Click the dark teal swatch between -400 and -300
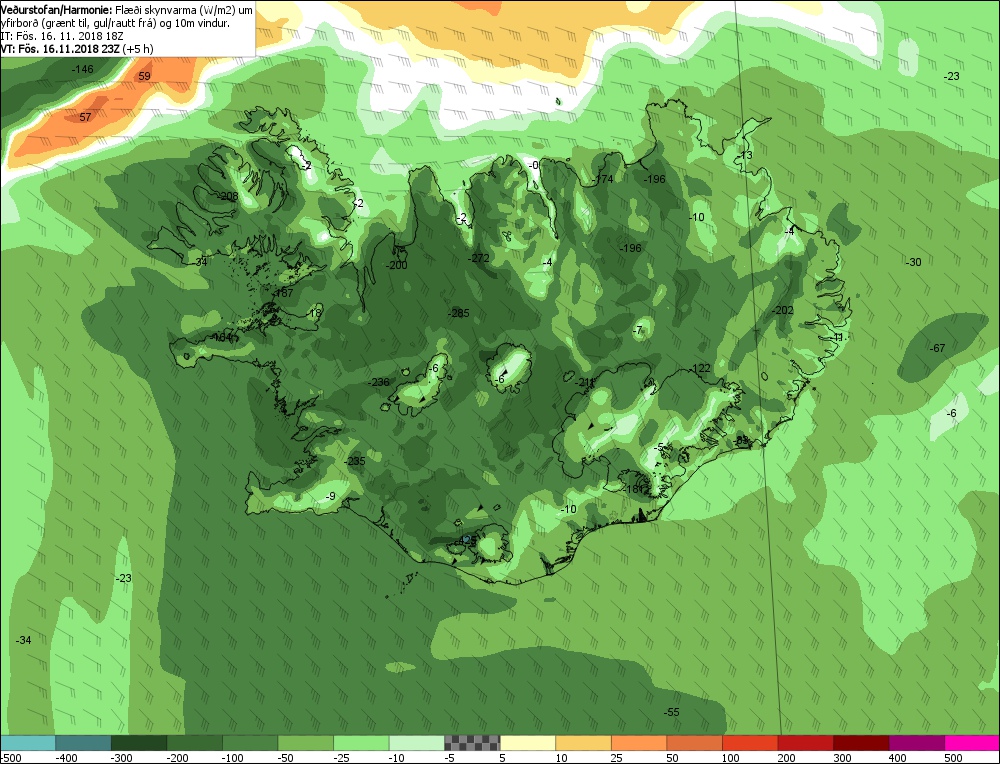 (83, 743)
